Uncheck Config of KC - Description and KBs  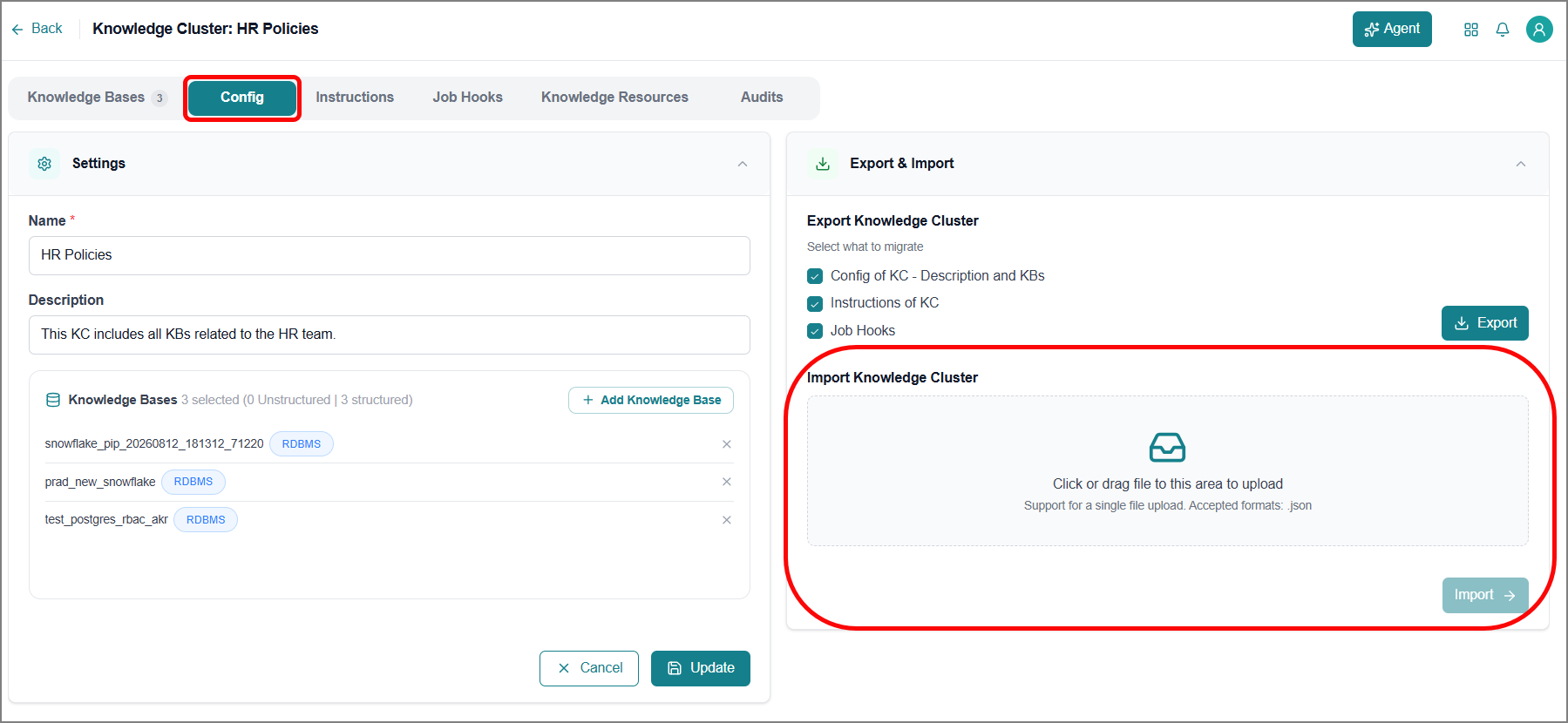[815, 276]
